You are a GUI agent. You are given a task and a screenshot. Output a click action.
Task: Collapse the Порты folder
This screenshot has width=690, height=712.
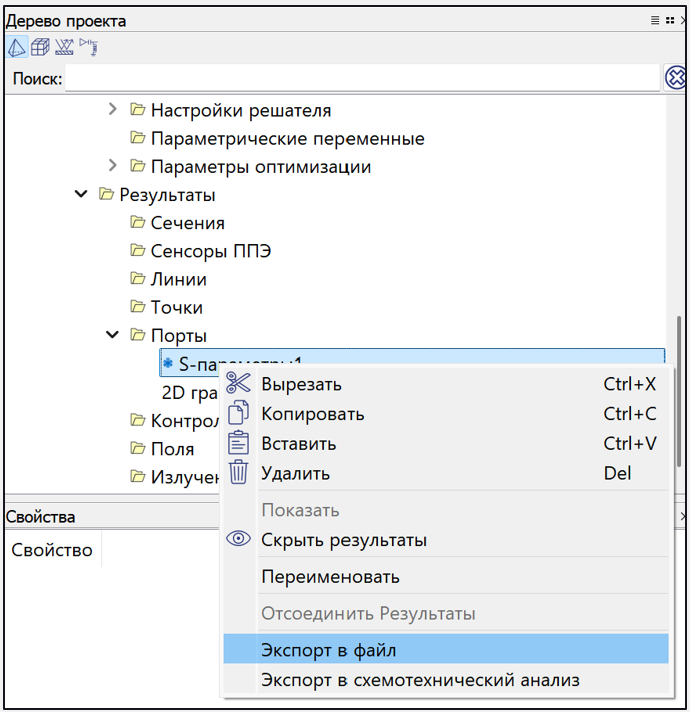point(113,335)
